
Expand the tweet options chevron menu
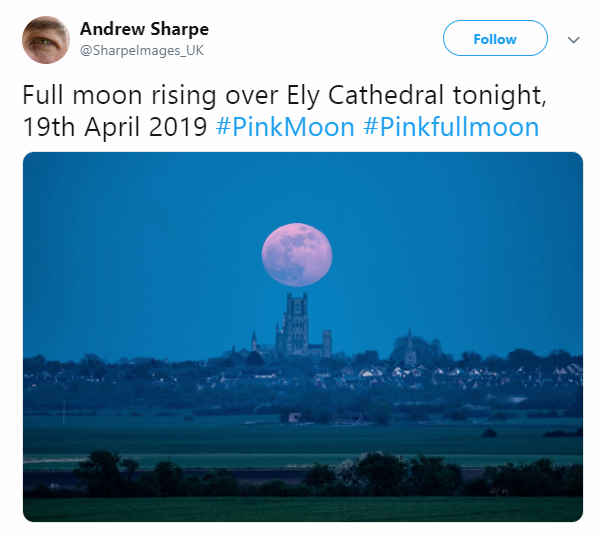[573, 40]
